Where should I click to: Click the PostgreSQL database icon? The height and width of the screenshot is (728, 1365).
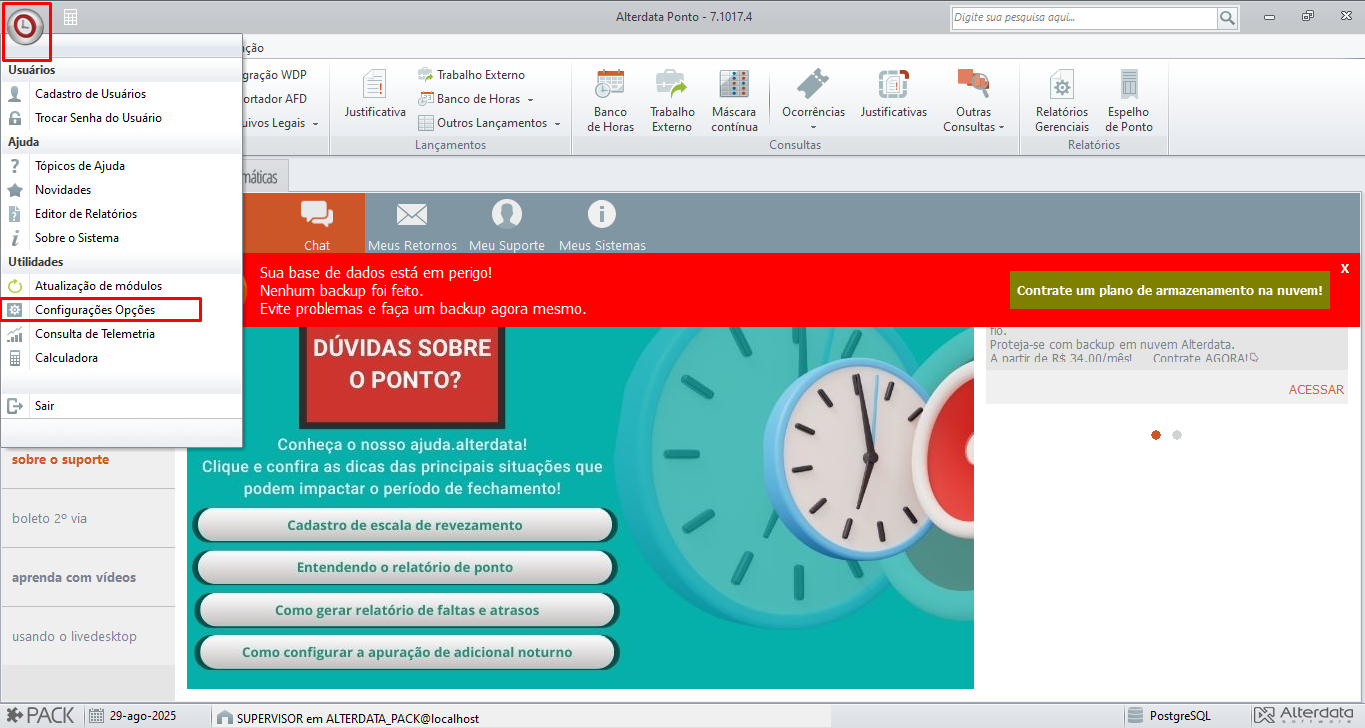(1135, 716)
